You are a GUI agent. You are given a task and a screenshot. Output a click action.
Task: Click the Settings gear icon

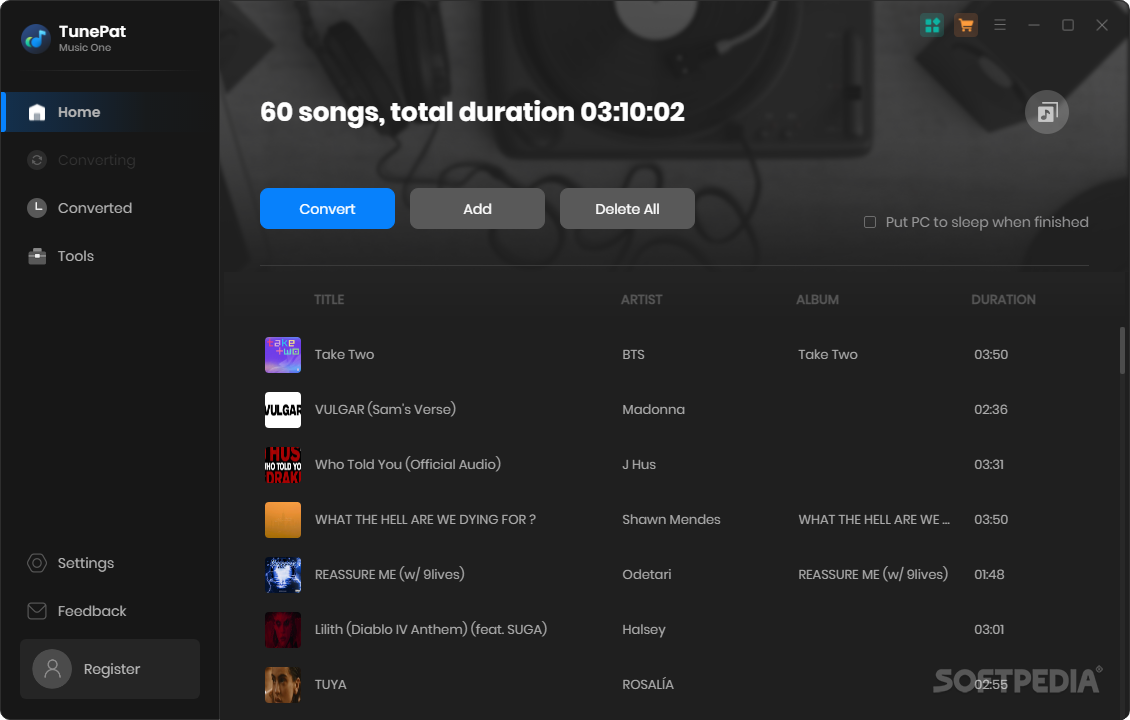[x=37, y=563]
